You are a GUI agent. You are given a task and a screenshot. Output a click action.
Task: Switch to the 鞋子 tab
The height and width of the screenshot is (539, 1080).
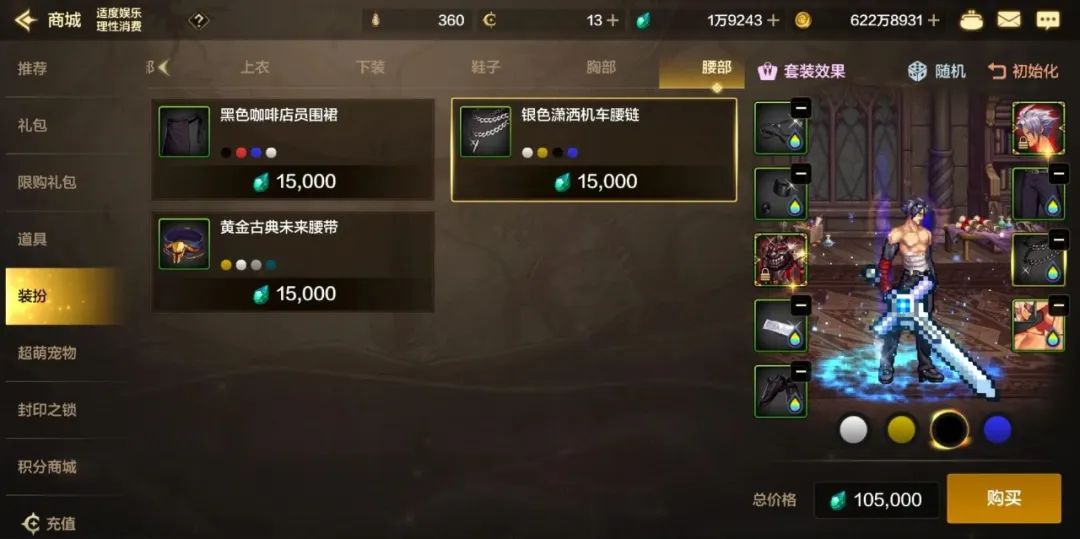click(x=485, y=67)
